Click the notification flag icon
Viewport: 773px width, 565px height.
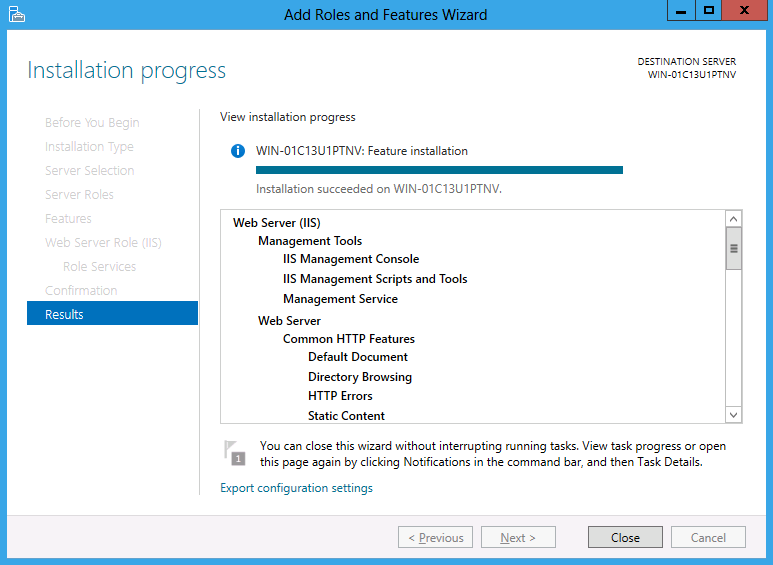tap(235, 453)
